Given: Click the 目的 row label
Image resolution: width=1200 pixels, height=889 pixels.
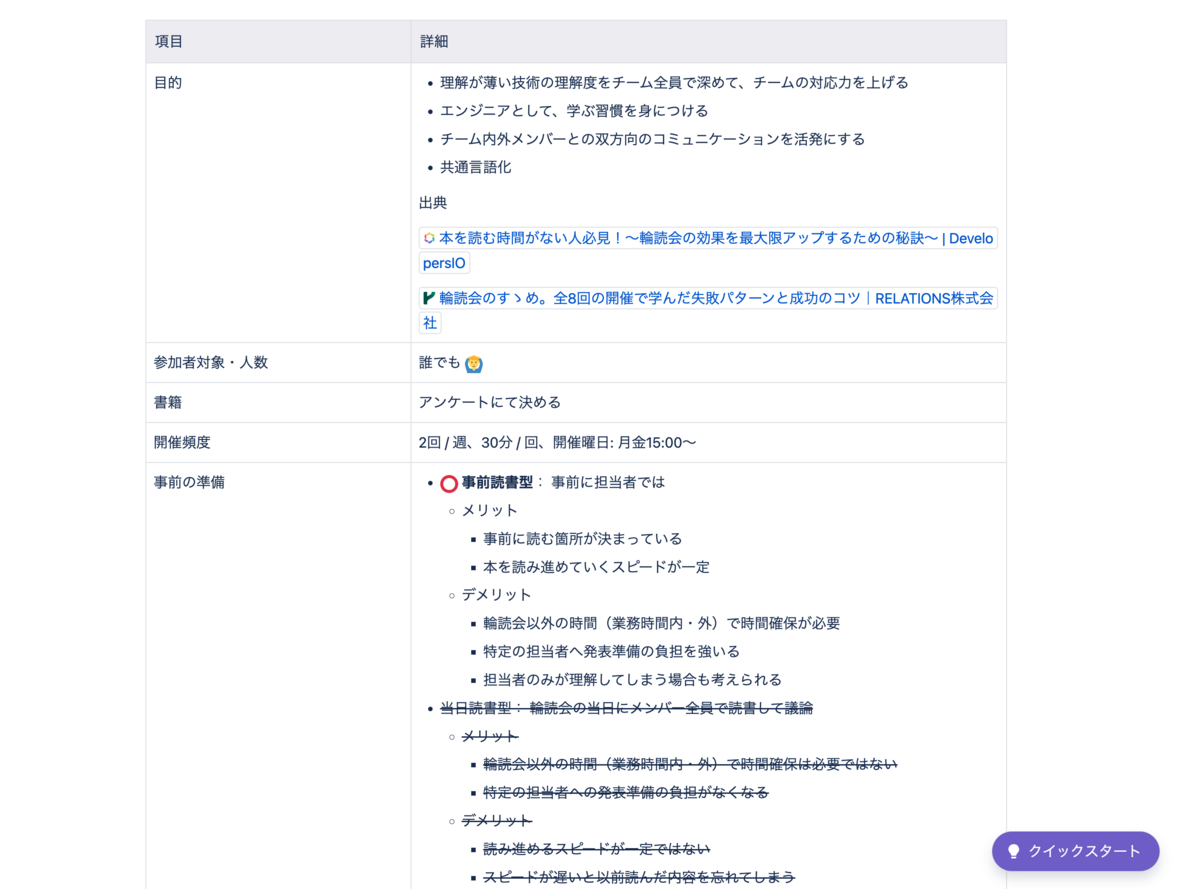Looking at the screenshot, I should pos(166,82).
